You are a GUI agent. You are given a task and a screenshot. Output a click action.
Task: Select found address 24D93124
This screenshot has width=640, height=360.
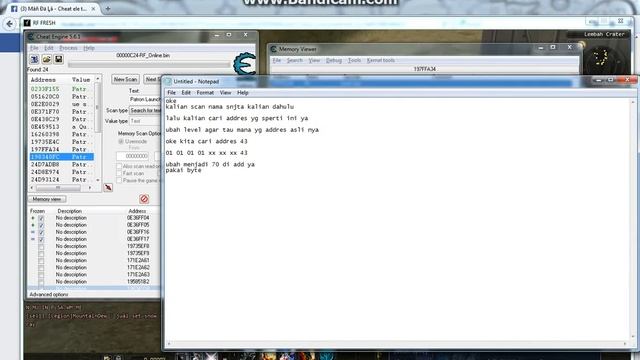pyautogui.click(x=61, y=180)
